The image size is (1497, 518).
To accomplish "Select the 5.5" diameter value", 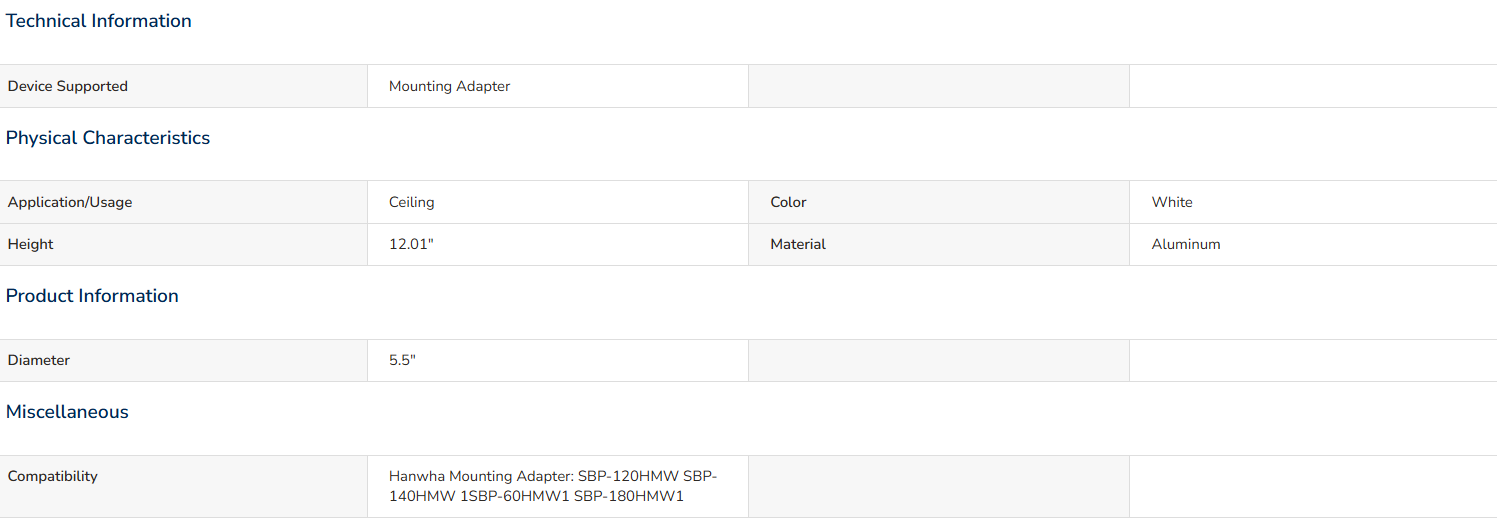I will [402, 360].
